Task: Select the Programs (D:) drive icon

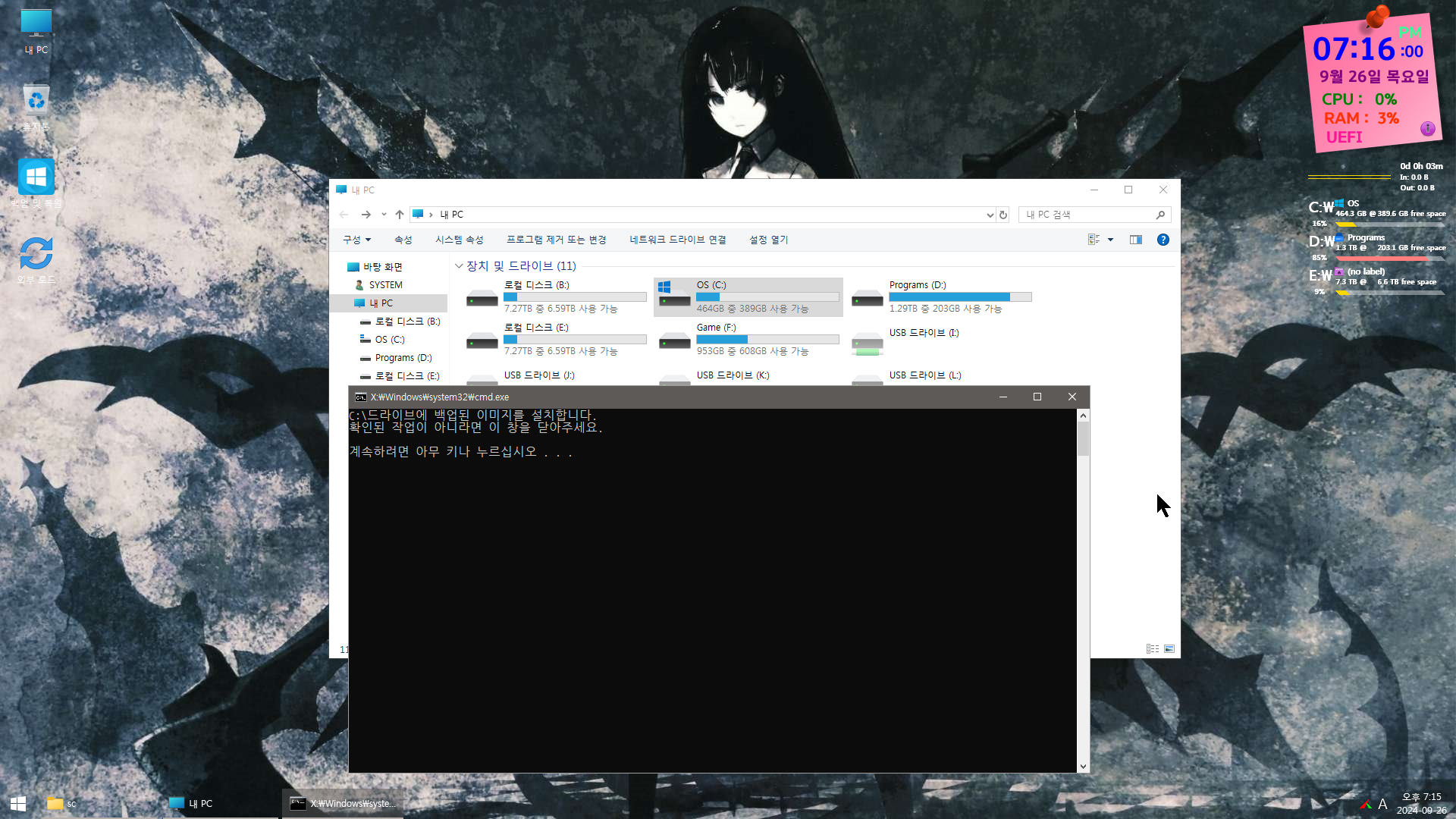Action: coord(867,298)
